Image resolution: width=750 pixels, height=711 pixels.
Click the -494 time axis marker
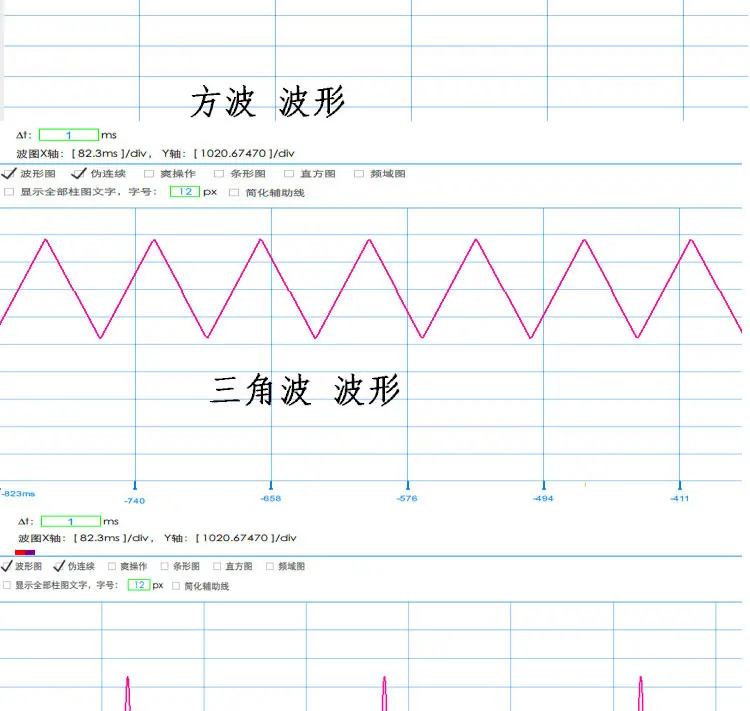point(543,498)
